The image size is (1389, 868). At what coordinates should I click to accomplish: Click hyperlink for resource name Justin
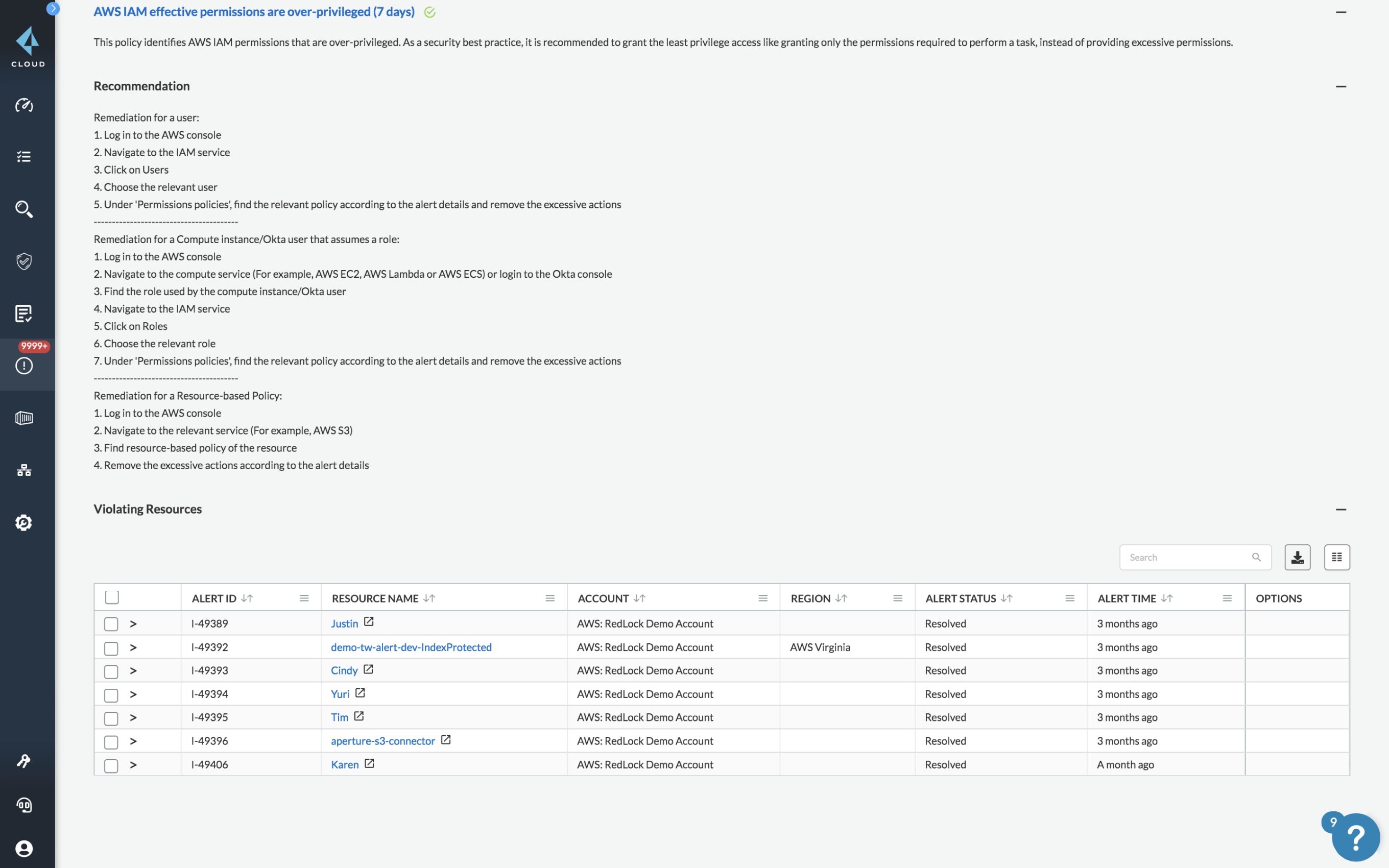[344, 623]
